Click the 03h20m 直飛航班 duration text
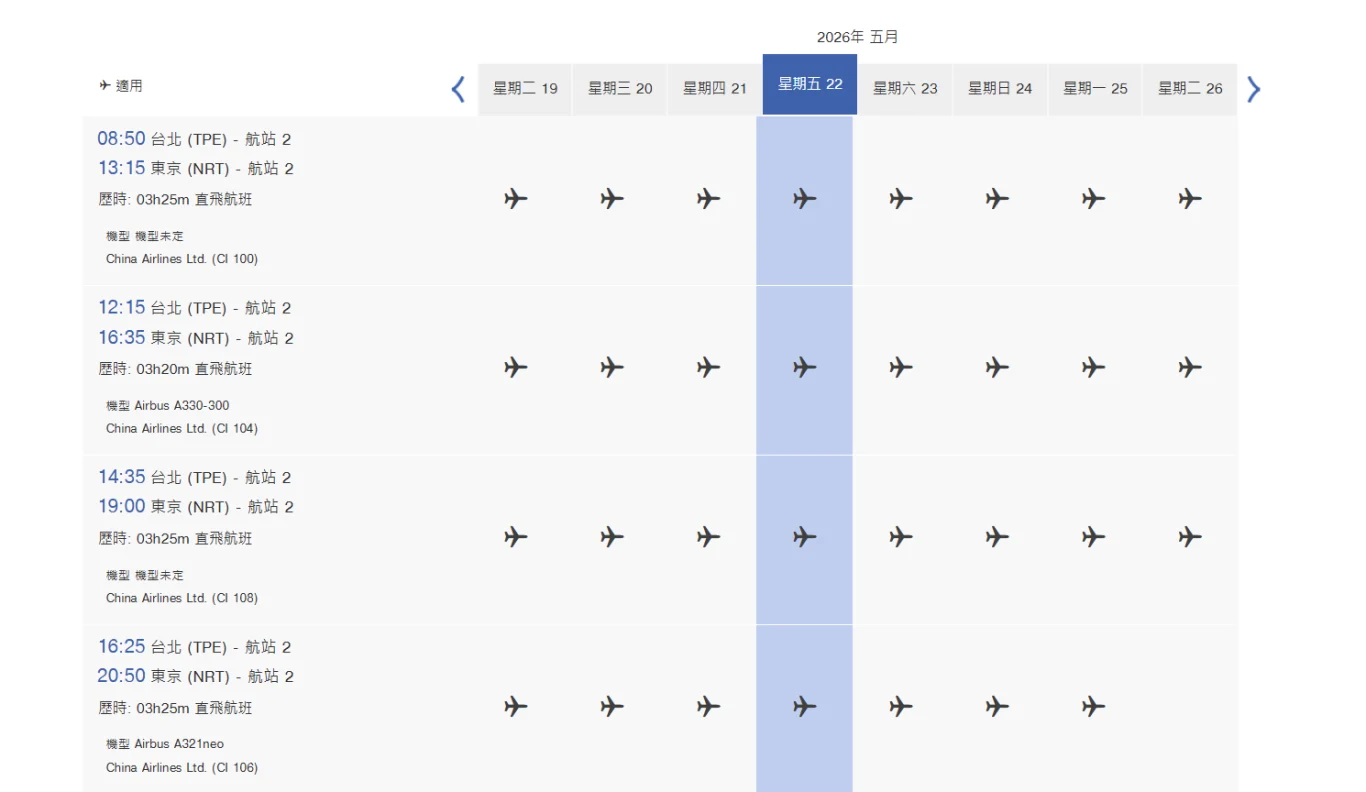This screenshot has height=792, width=1366. tap(194, 369)
